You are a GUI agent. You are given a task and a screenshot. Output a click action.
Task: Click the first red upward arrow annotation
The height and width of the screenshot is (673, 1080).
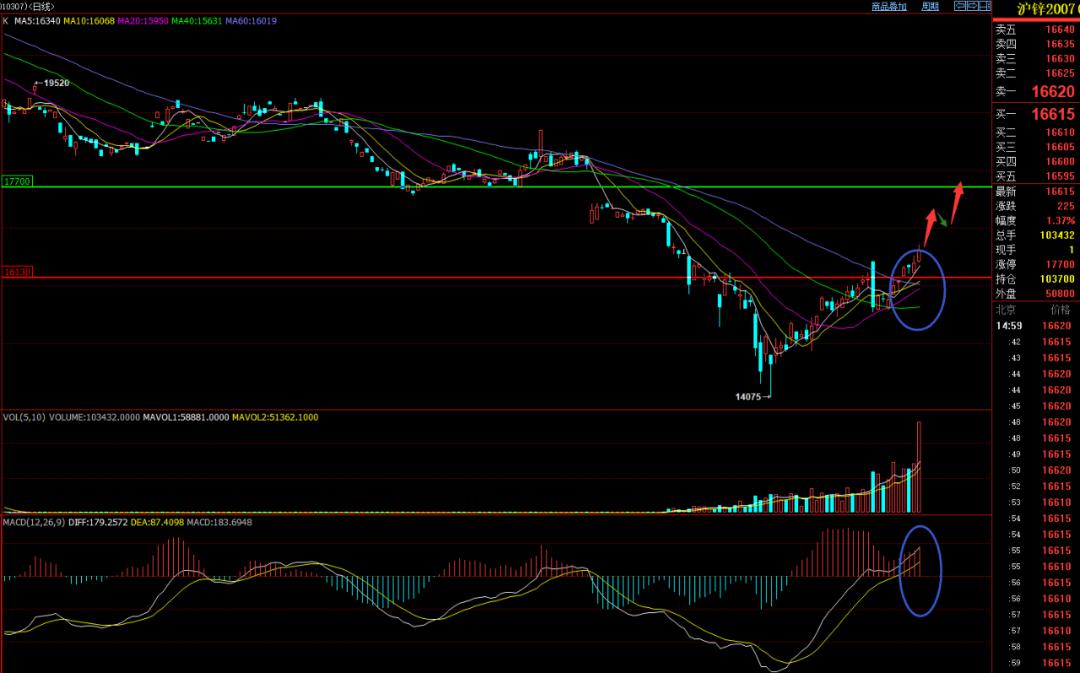(x=931, y=226)
